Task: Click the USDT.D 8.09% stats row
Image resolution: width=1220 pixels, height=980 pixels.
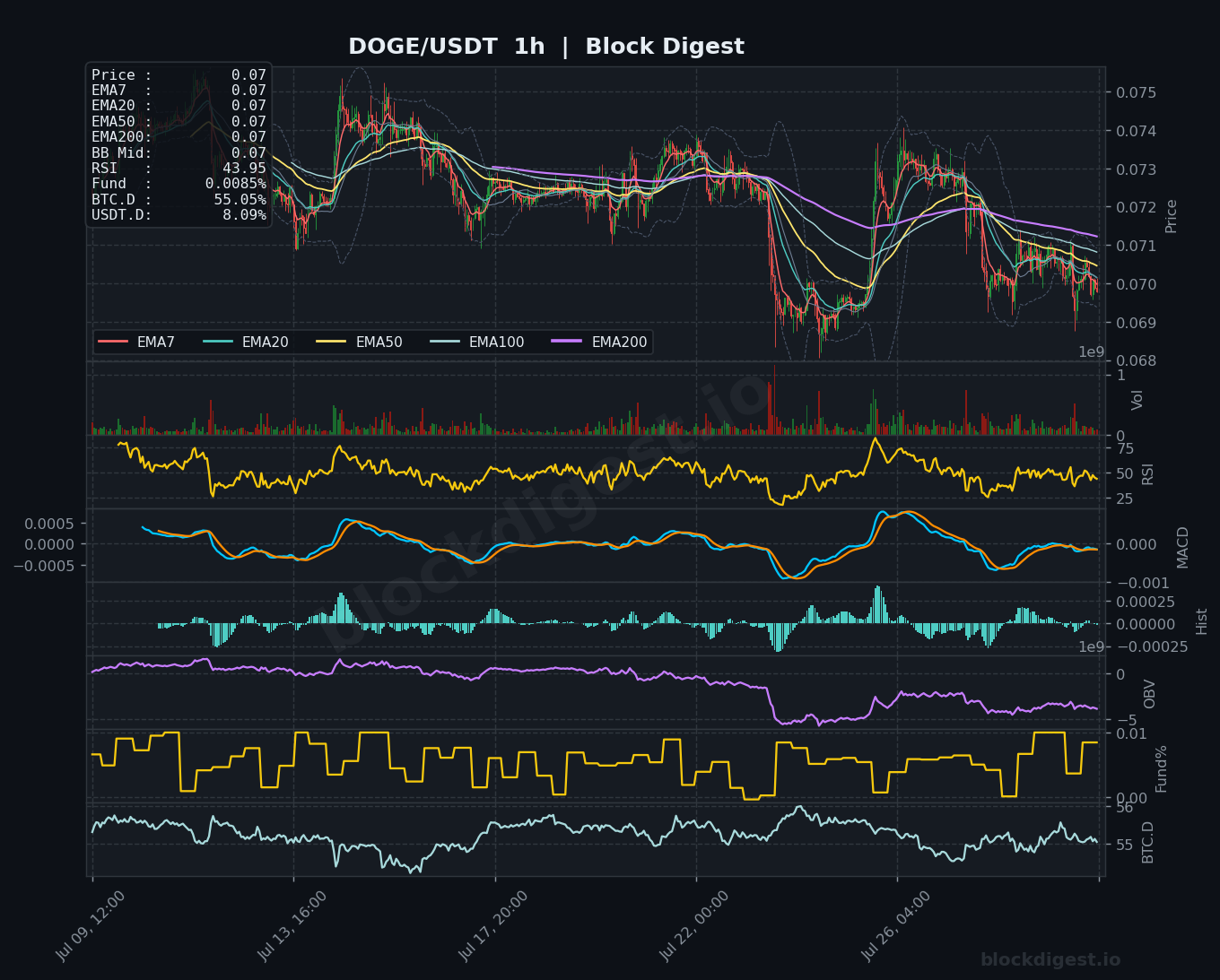Action: click(179, 215)
